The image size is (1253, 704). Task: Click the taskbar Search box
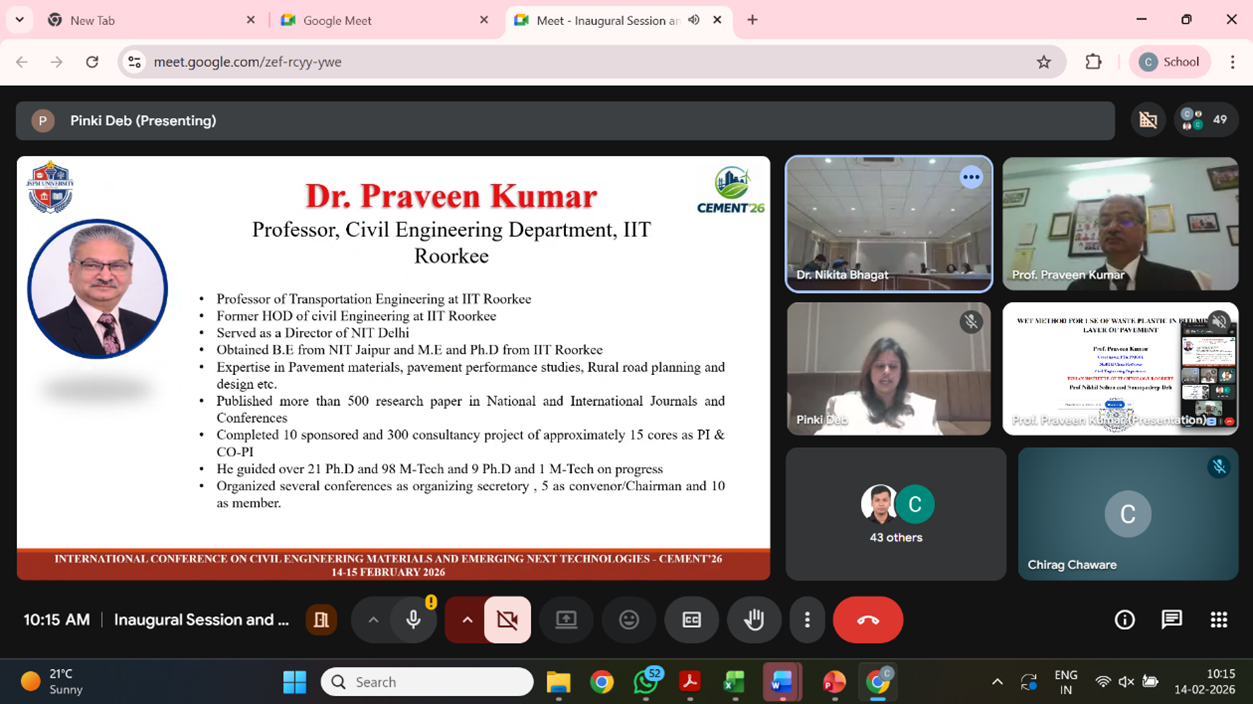tap(427, 682)
